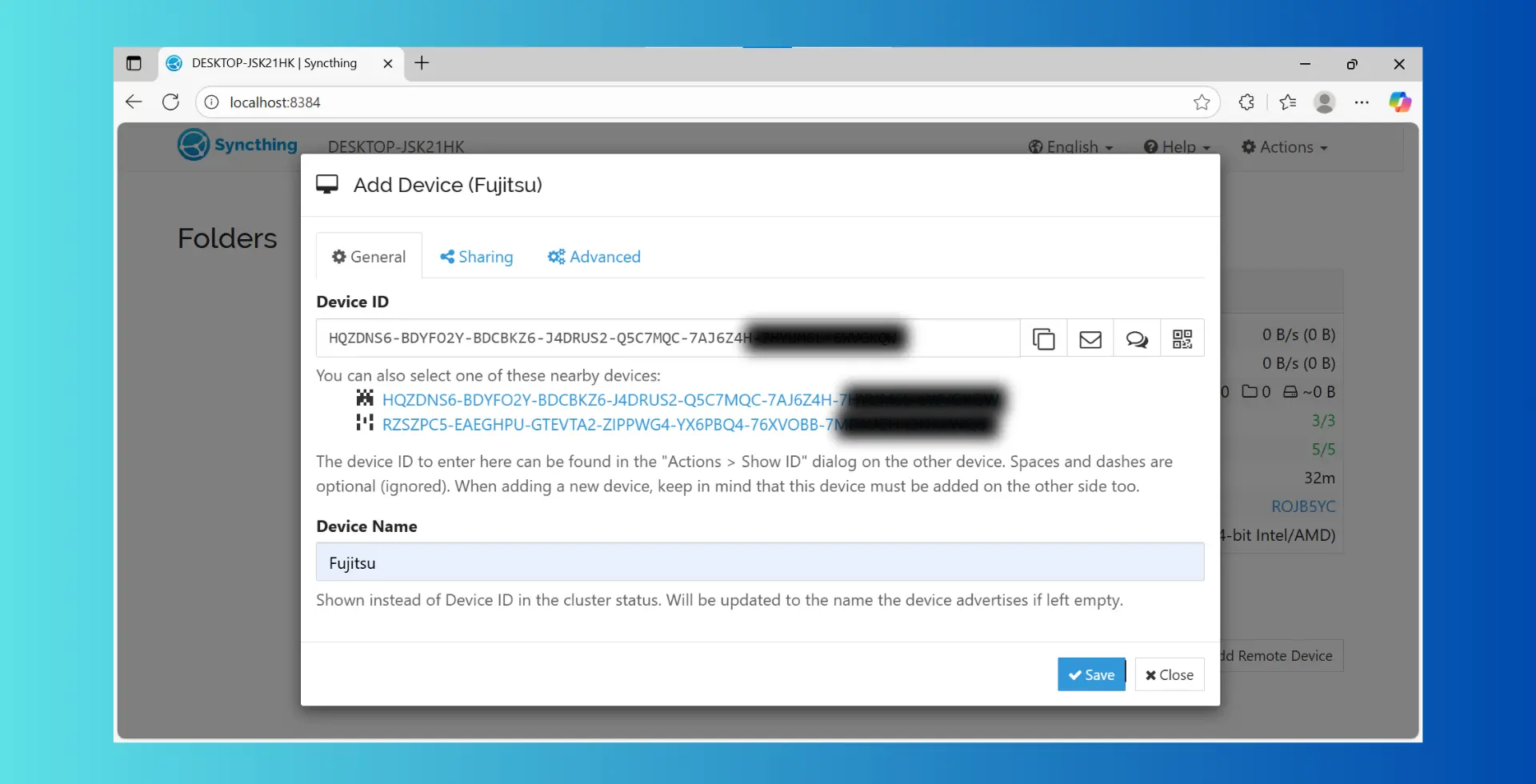Viewport: 1536px width, 784px height.
Task: Add page to favorites star icon
Action: click(x=1201, y=102)
